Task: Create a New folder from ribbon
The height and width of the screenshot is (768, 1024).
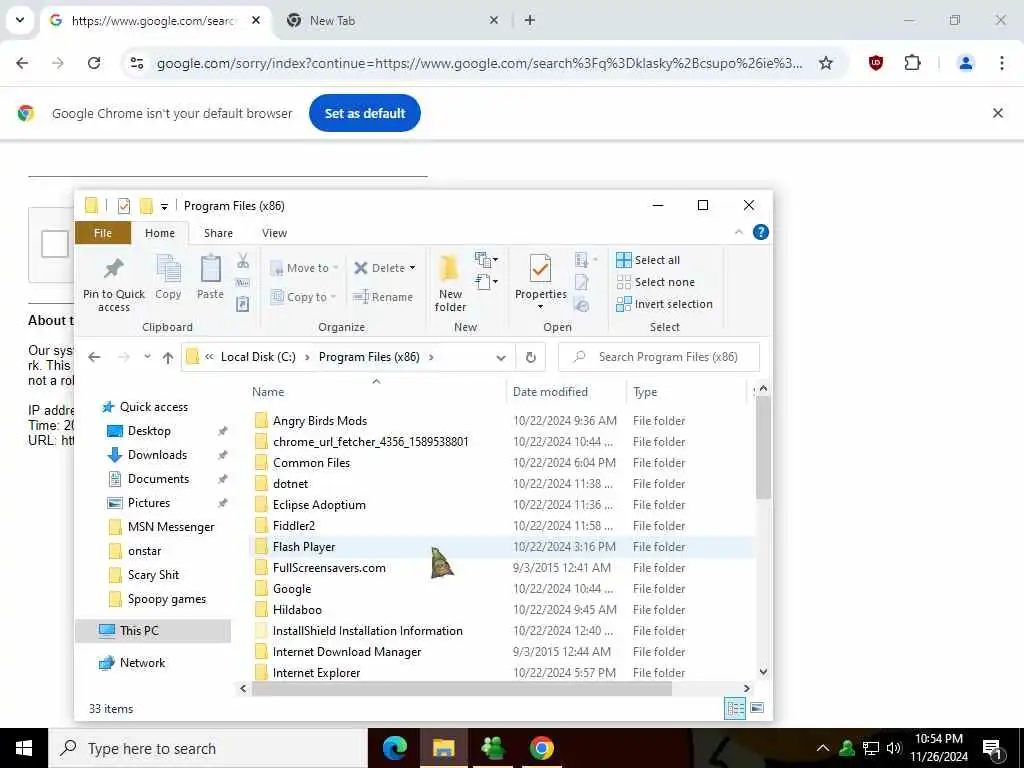Action: (450, 283)
